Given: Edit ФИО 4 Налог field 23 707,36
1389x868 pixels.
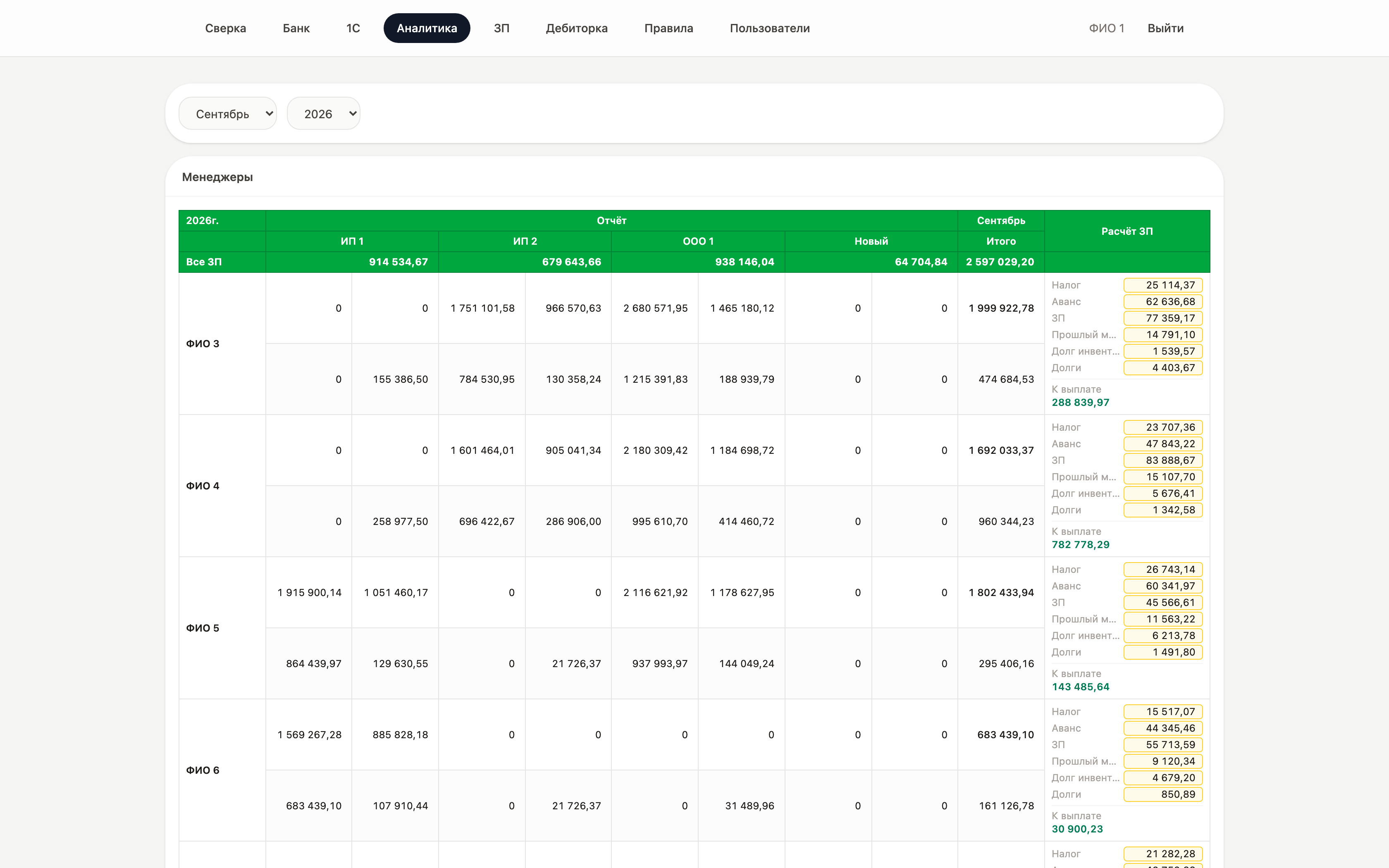Looking at the screenshot, I should tap(1163, 428).
